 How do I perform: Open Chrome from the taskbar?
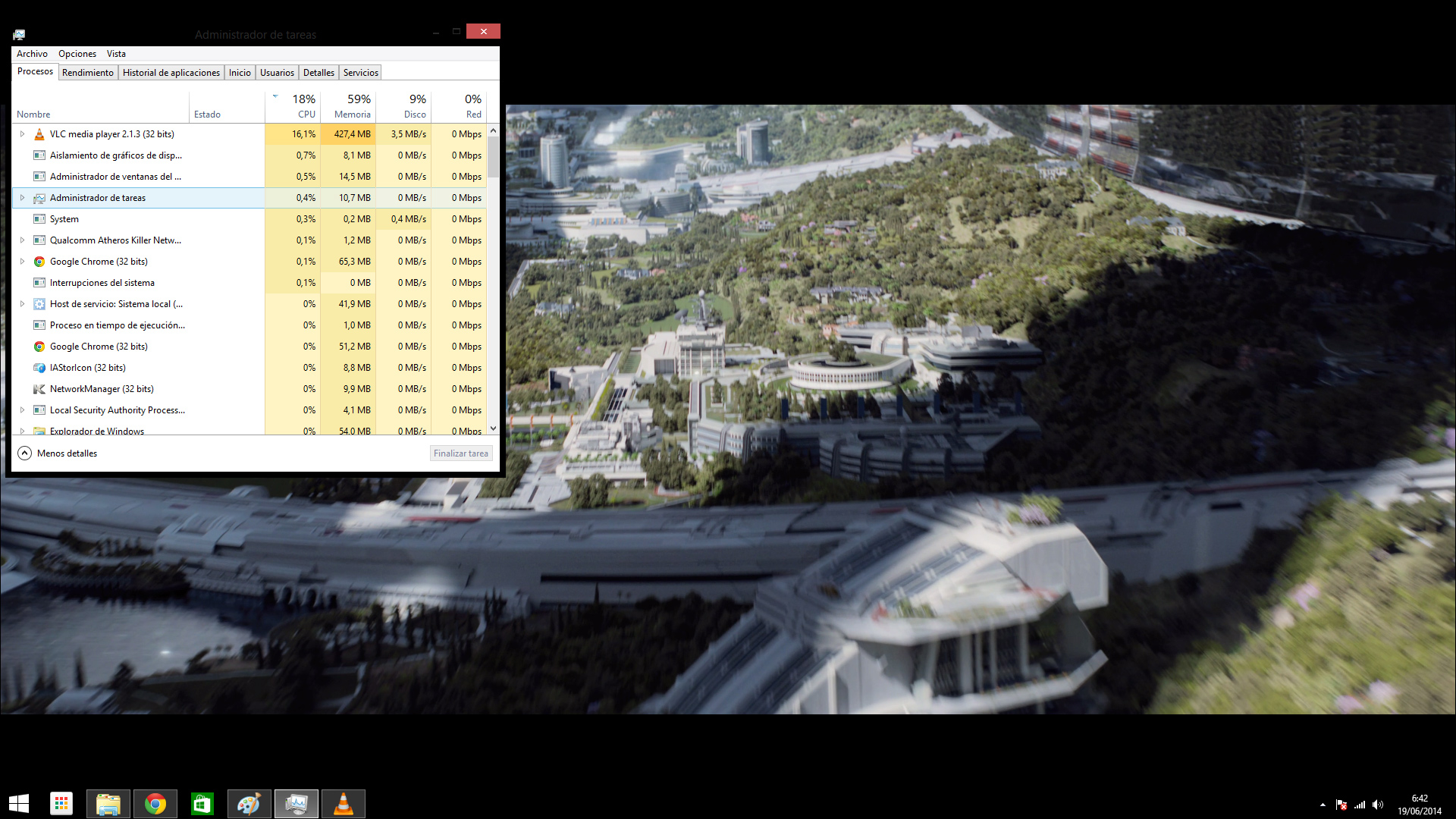pyautogui.click(x=155, y=804)
